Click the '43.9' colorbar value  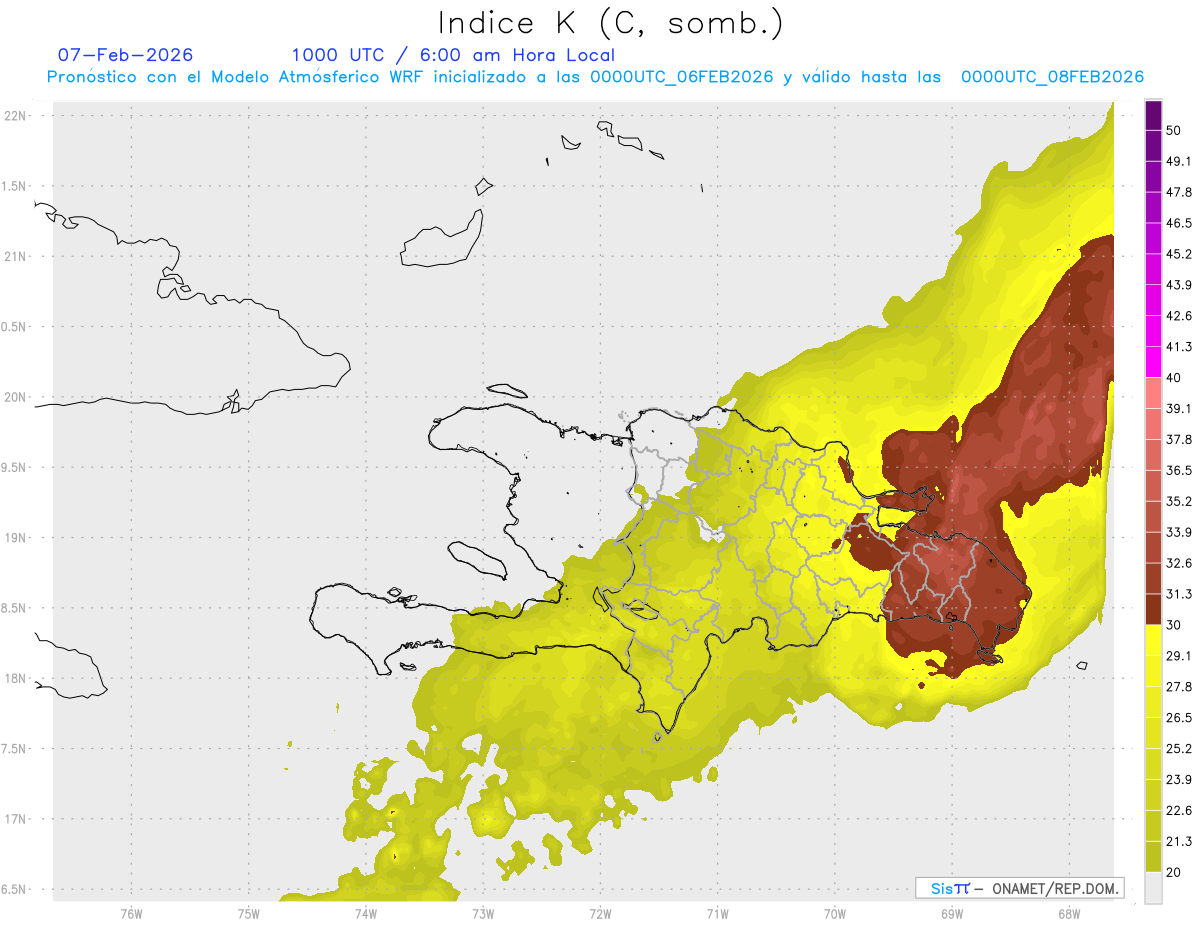[x=1179, y=285]
